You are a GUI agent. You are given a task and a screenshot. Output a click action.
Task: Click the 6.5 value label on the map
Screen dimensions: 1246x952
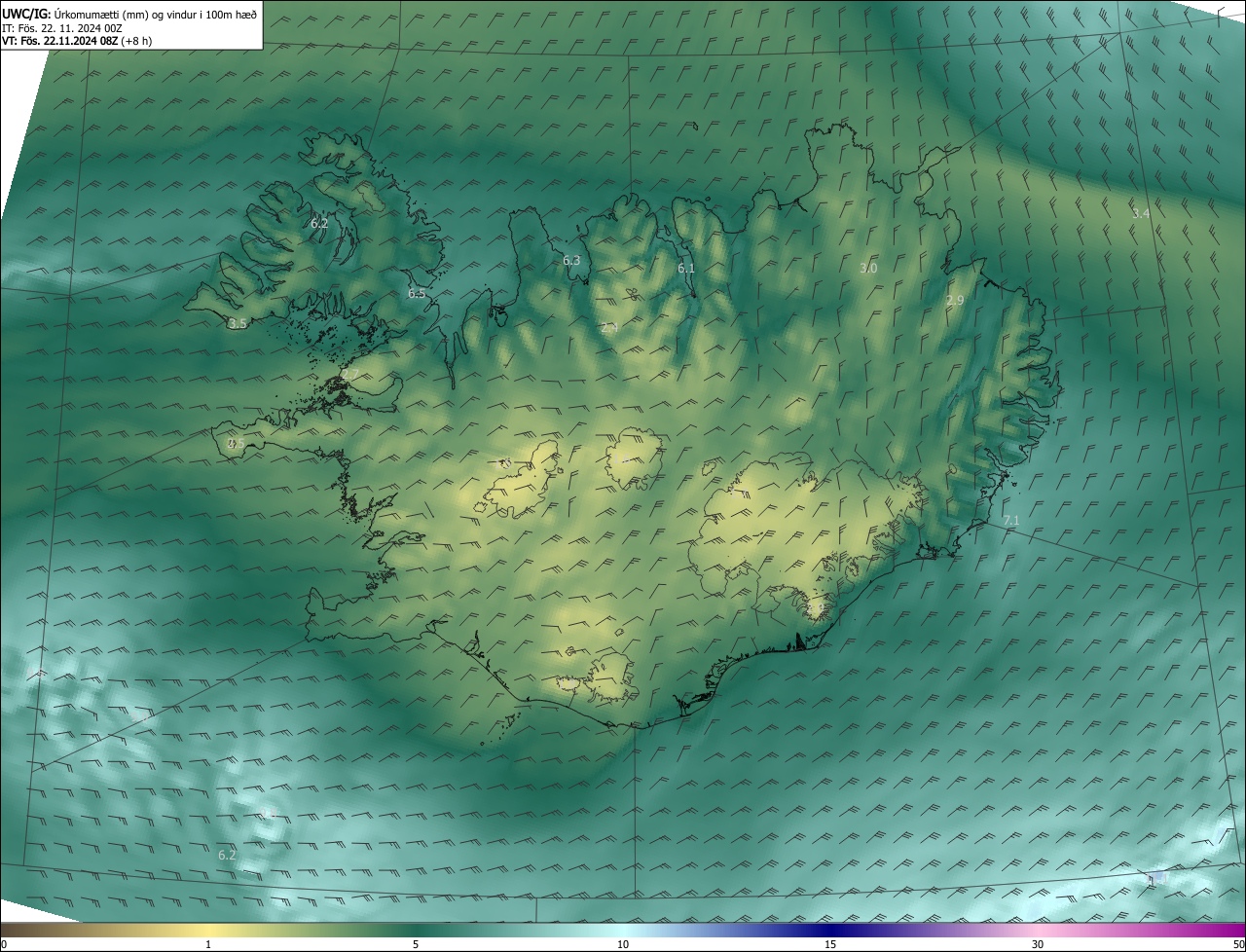[x=417, y=293]
